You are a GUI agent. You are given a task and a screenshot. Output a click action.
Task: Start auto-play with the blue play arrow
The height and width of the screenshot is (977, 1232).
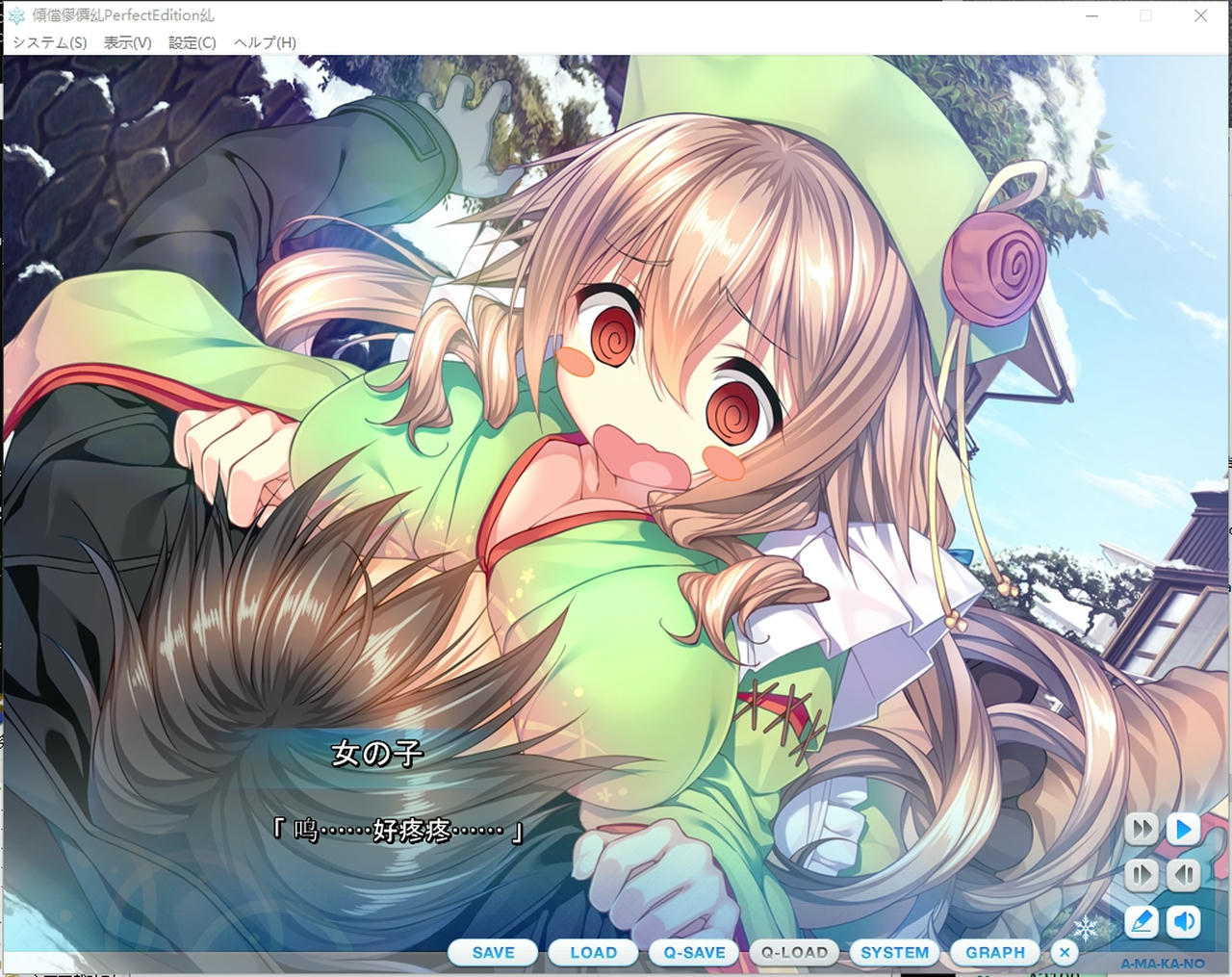(x=1184, y=829)
